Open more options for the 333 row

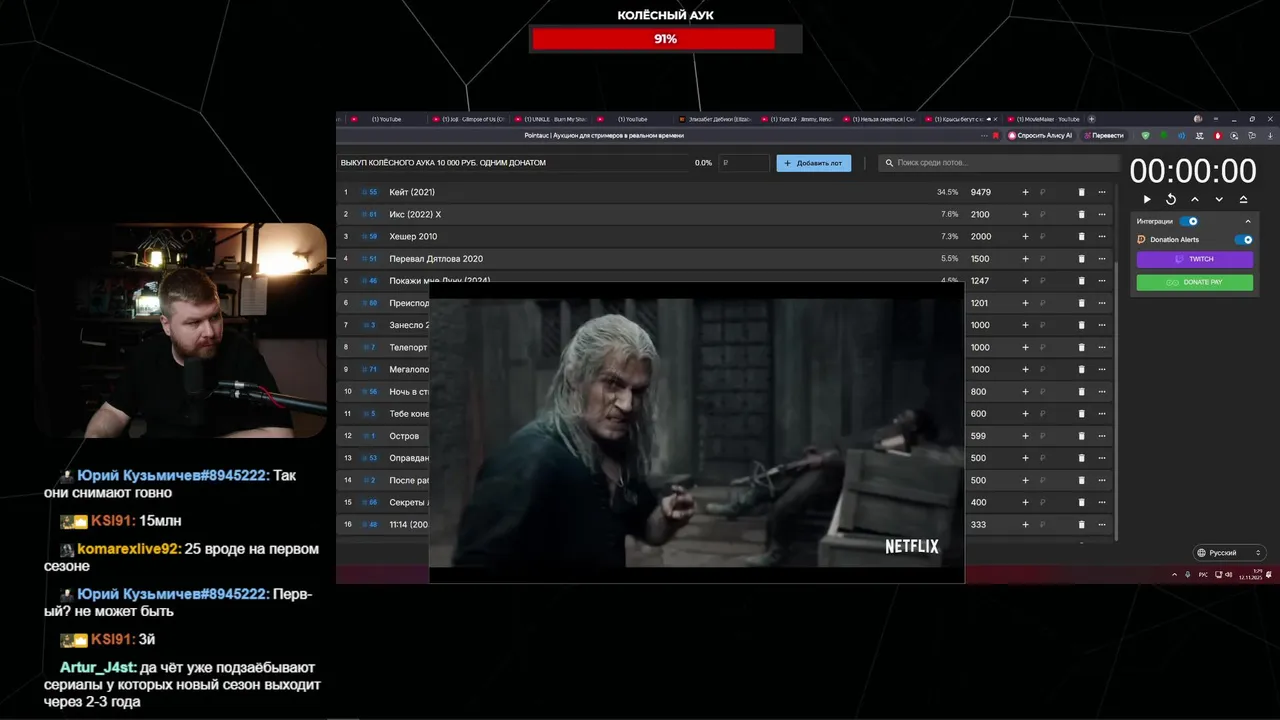click(x=1102, y=525)
